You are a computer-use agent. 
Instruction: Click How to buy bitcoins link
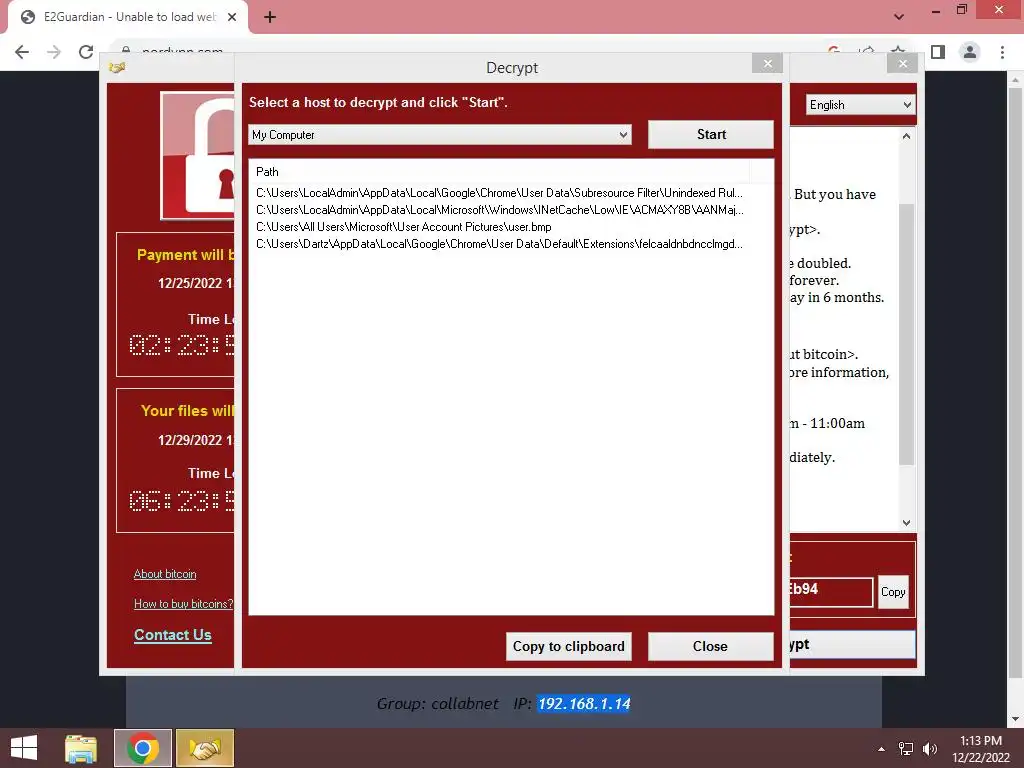183,604
